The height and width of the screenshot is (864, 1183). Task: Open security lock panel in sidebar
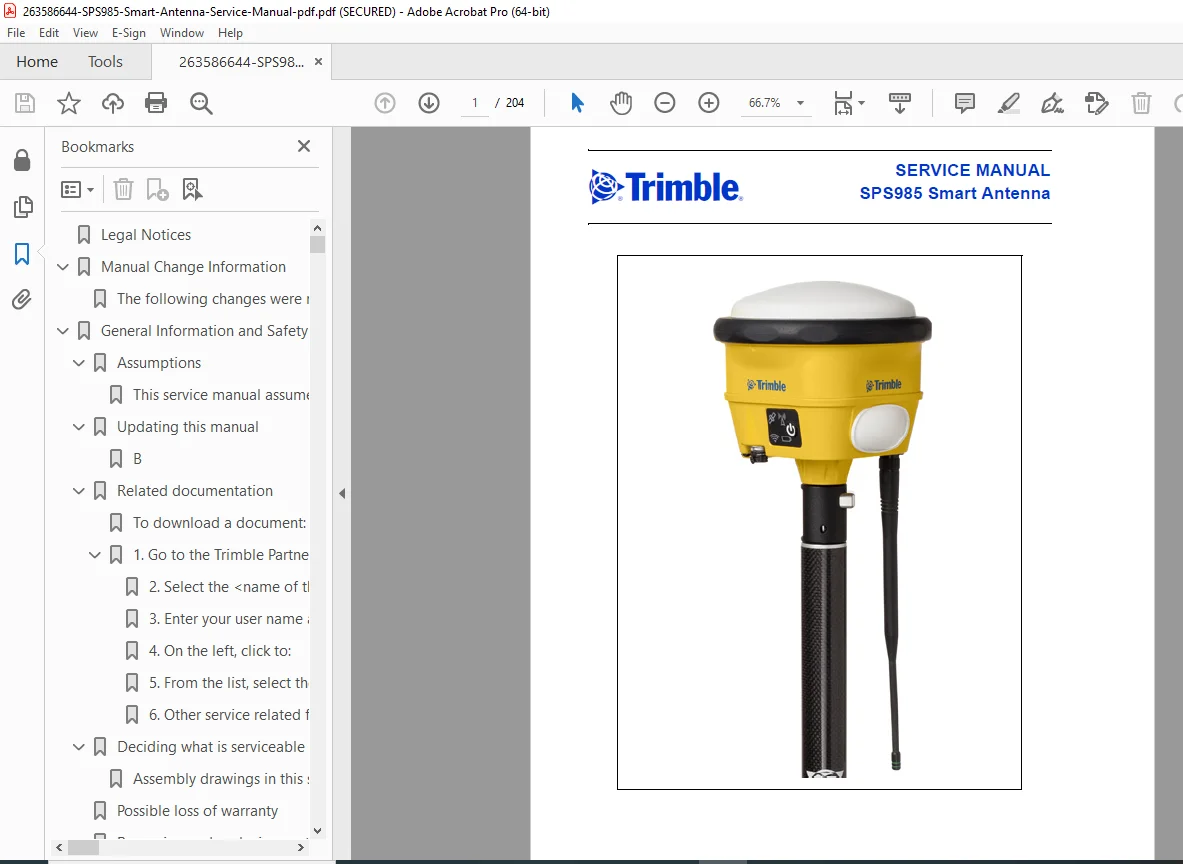(22, 160)
